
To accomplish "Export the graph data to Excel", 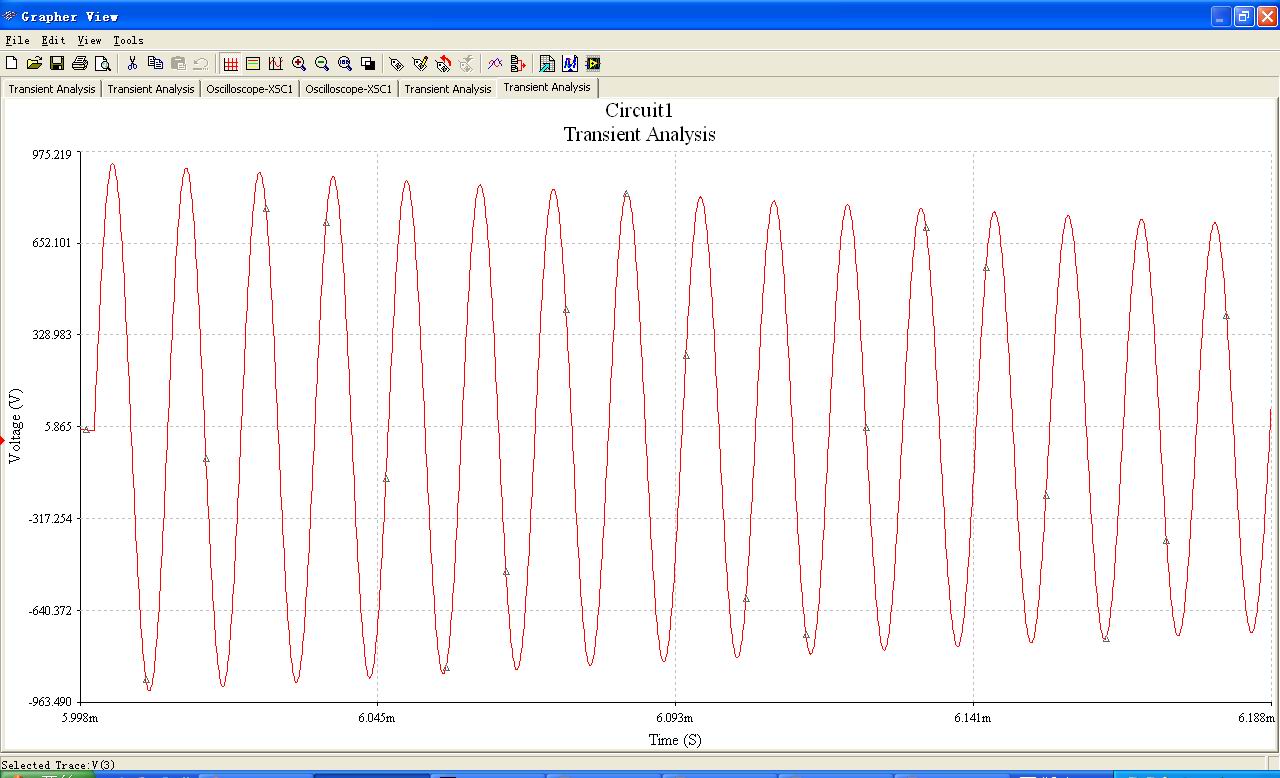I will click(547, 64).
